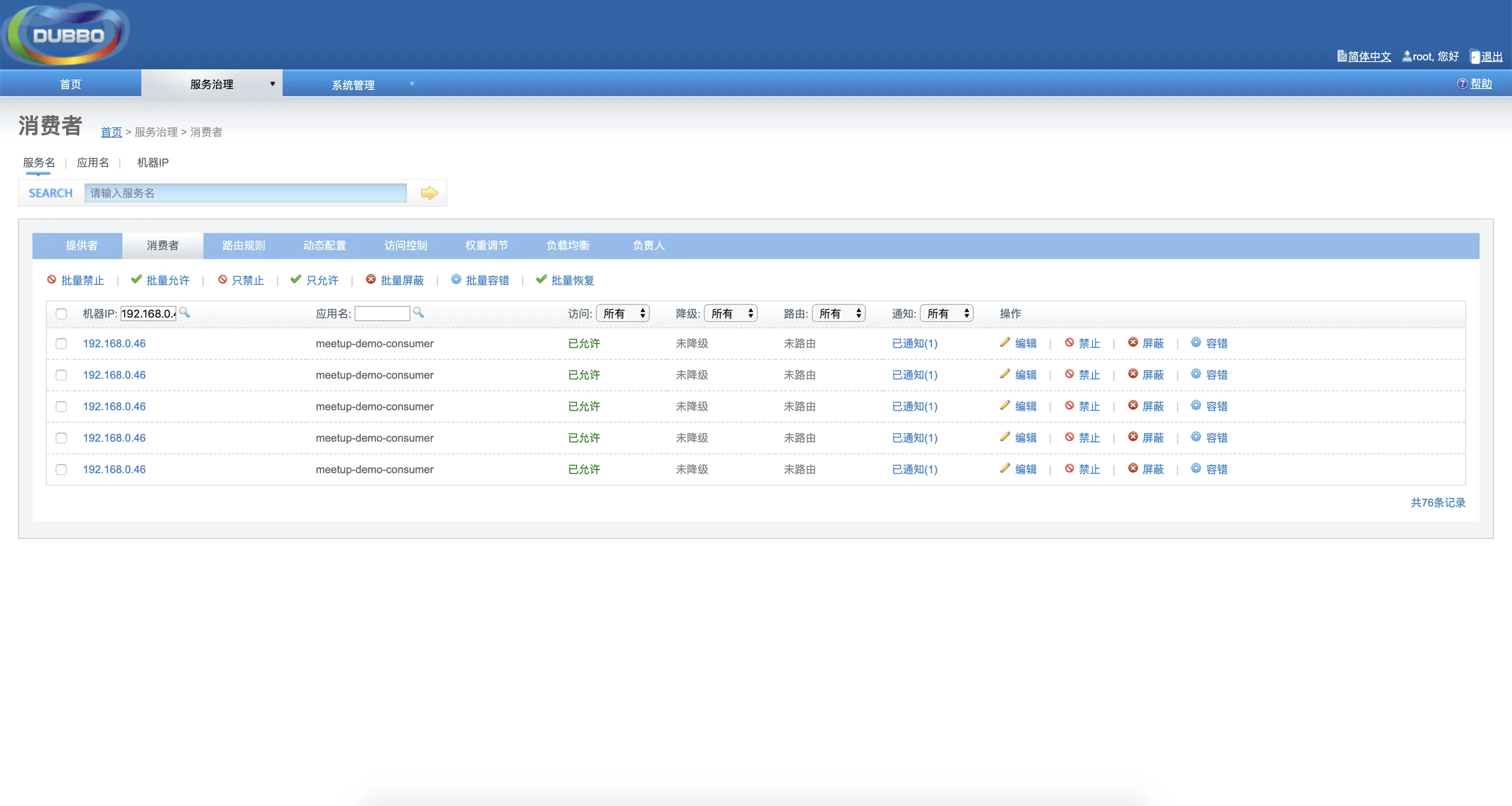Click the magnifier icon beside machine IP field
Viewport: 1512px width, 806px height.
[x=184, y=312]
